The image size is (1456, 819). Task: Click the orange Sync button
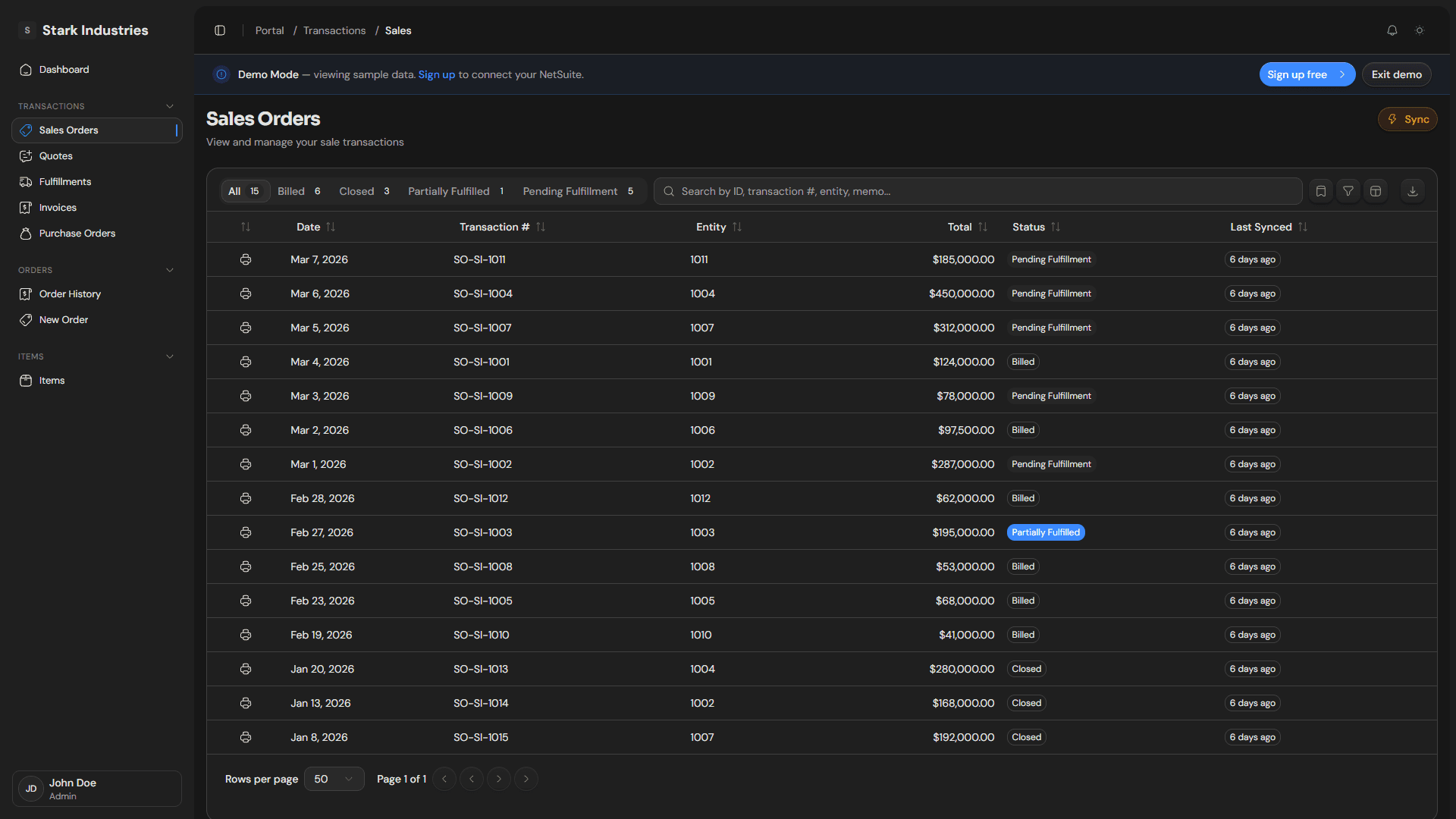point(1407,119)
